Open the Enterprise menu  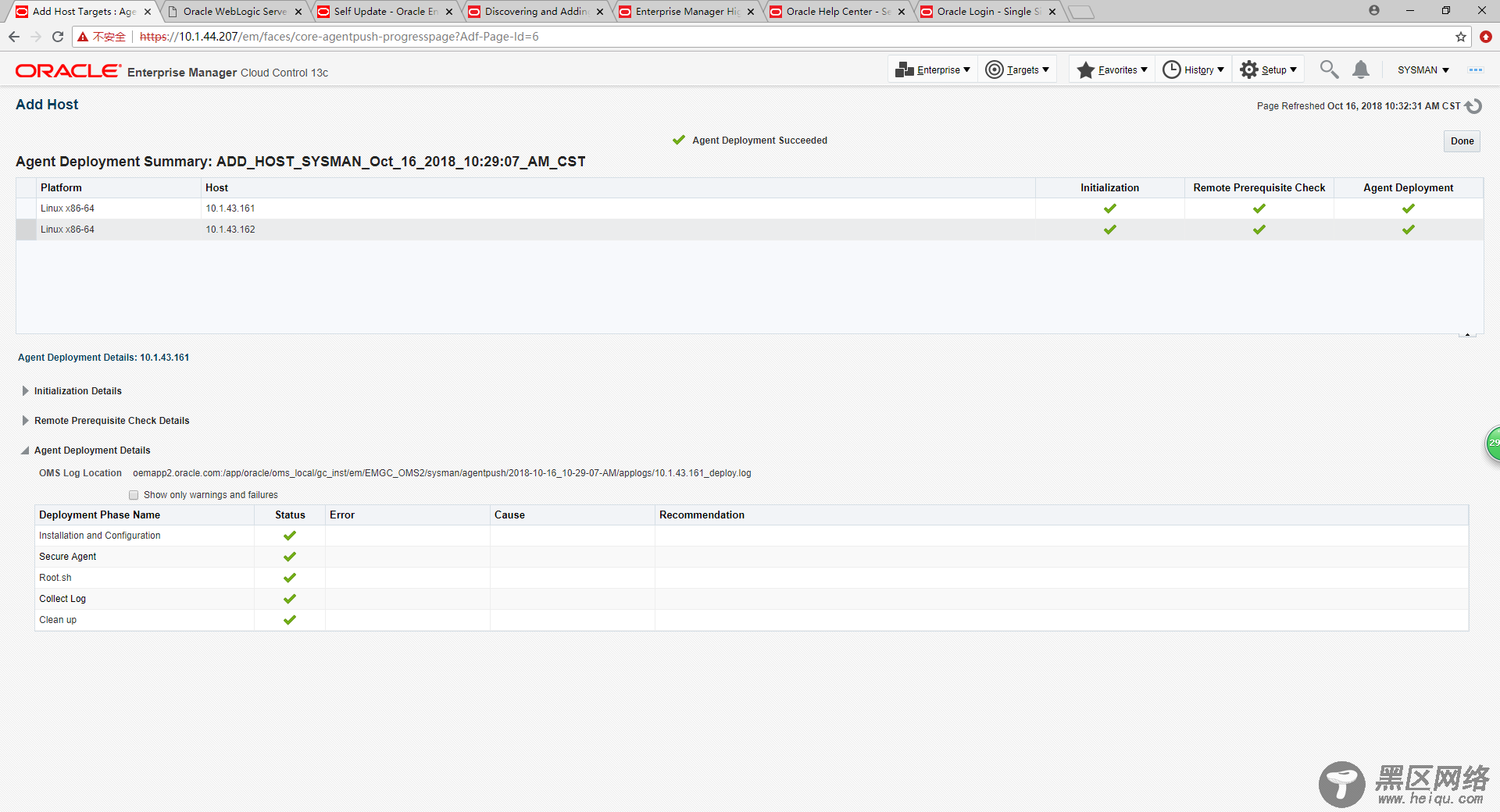pos(933,69)
